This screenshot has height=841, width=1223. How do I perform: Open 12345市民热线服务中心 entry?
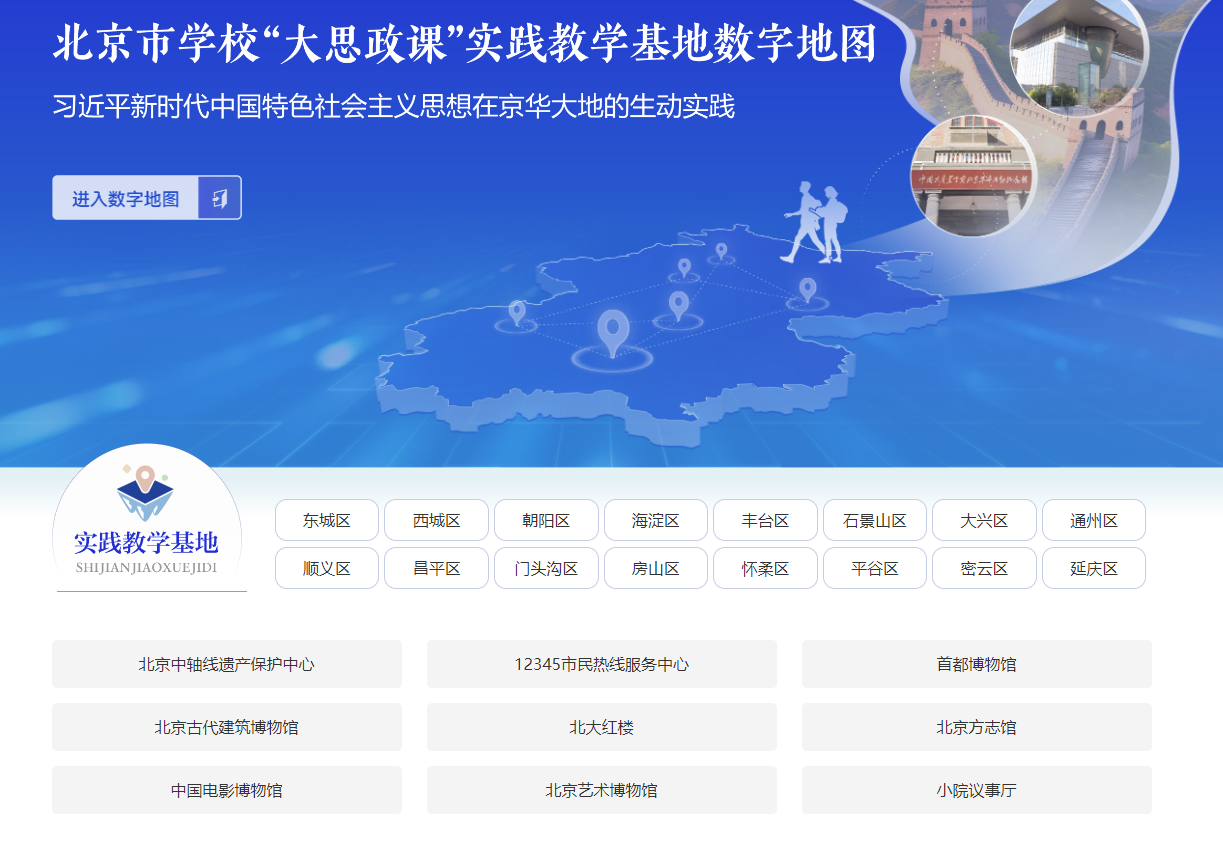601,664
